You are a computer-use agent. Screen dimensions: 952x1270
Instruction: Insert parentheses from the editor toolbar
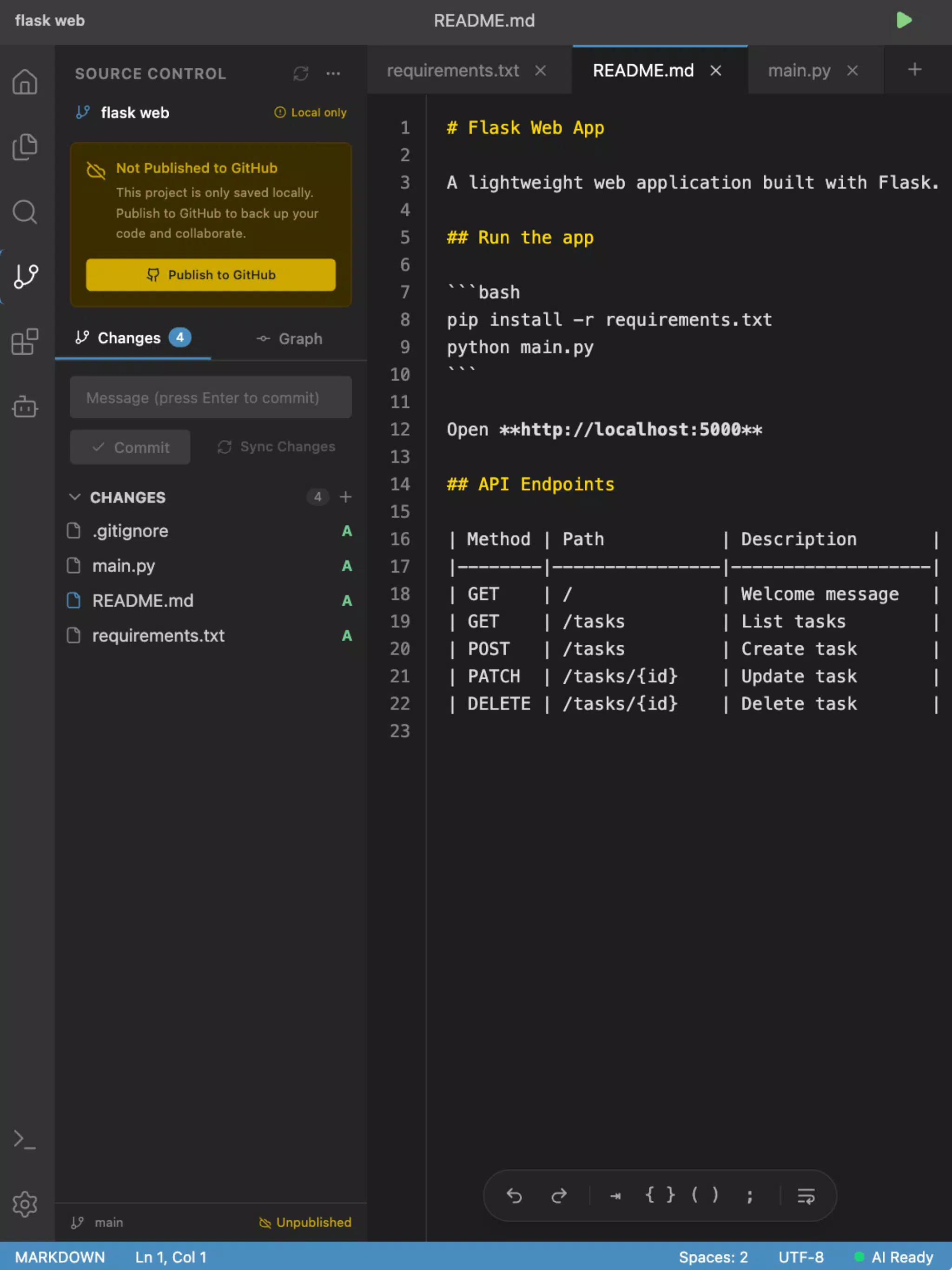[x=705, y=1195]
